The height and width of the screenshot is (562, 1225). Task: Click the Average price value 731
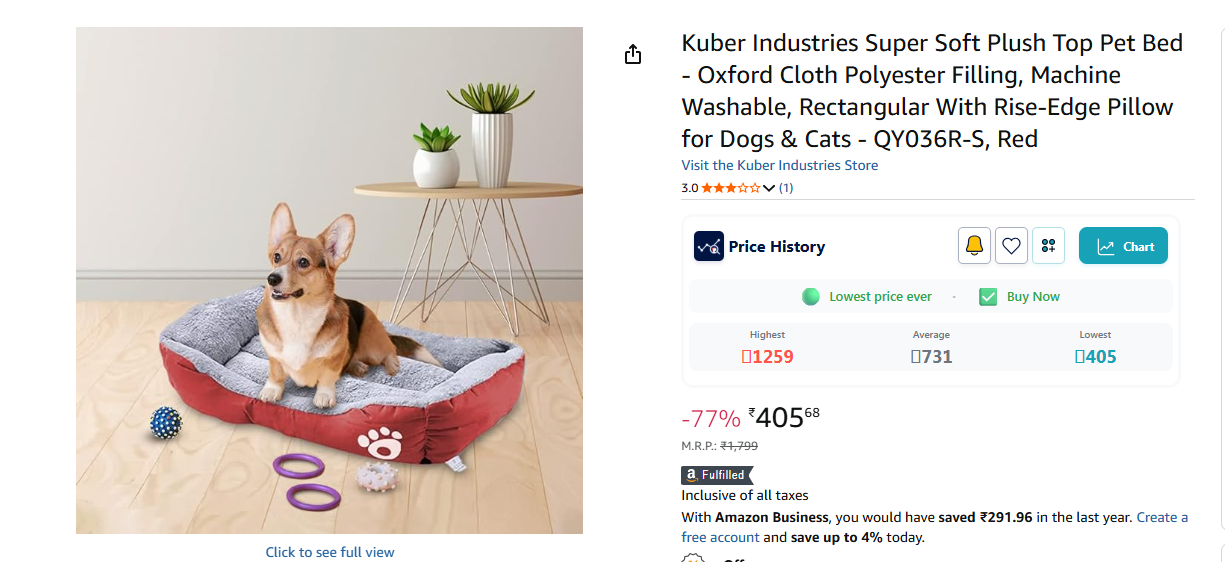(x=931, y=357)
